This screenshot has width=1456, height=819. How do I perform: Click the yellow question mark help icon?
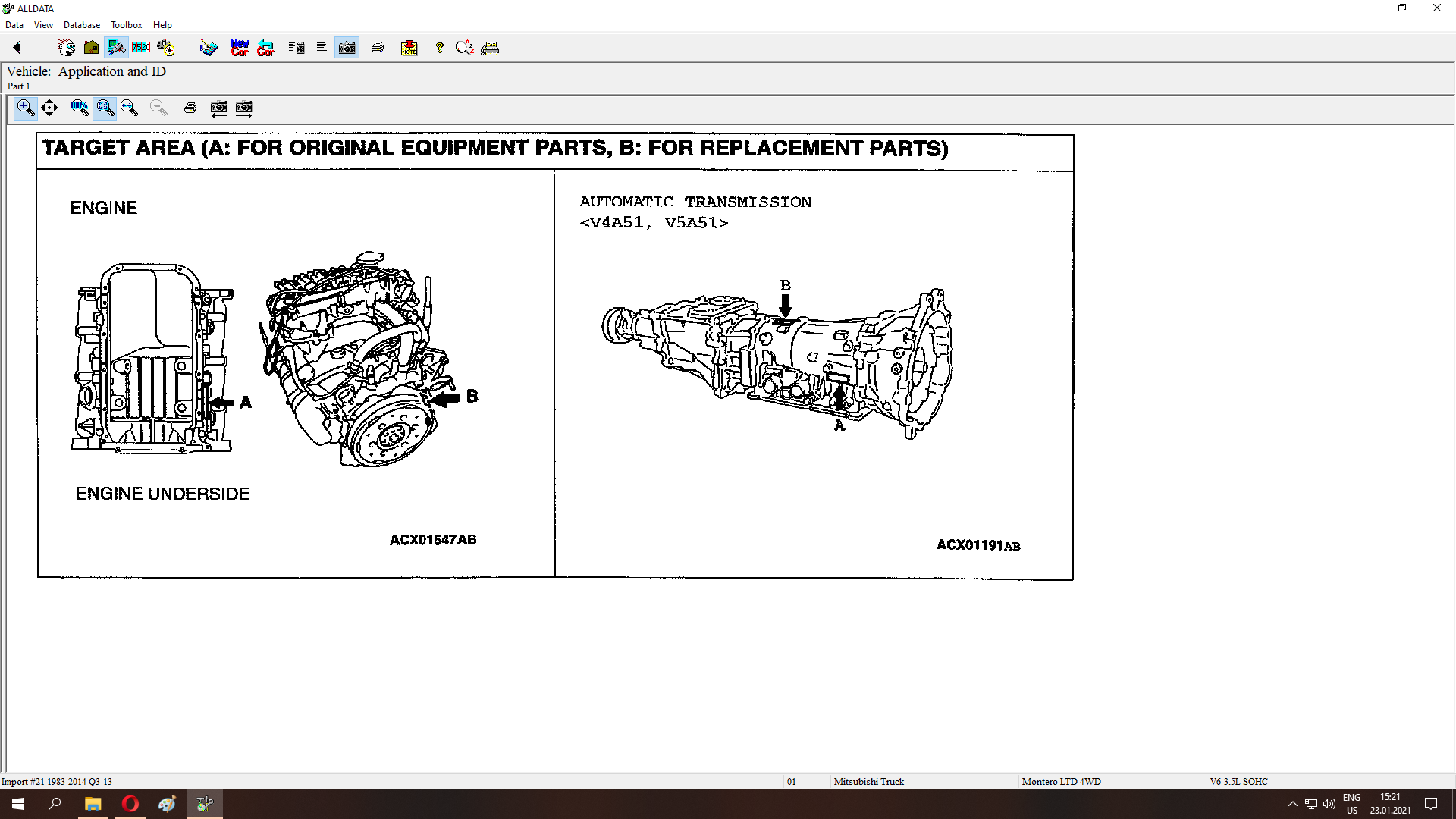pos(439,48)
